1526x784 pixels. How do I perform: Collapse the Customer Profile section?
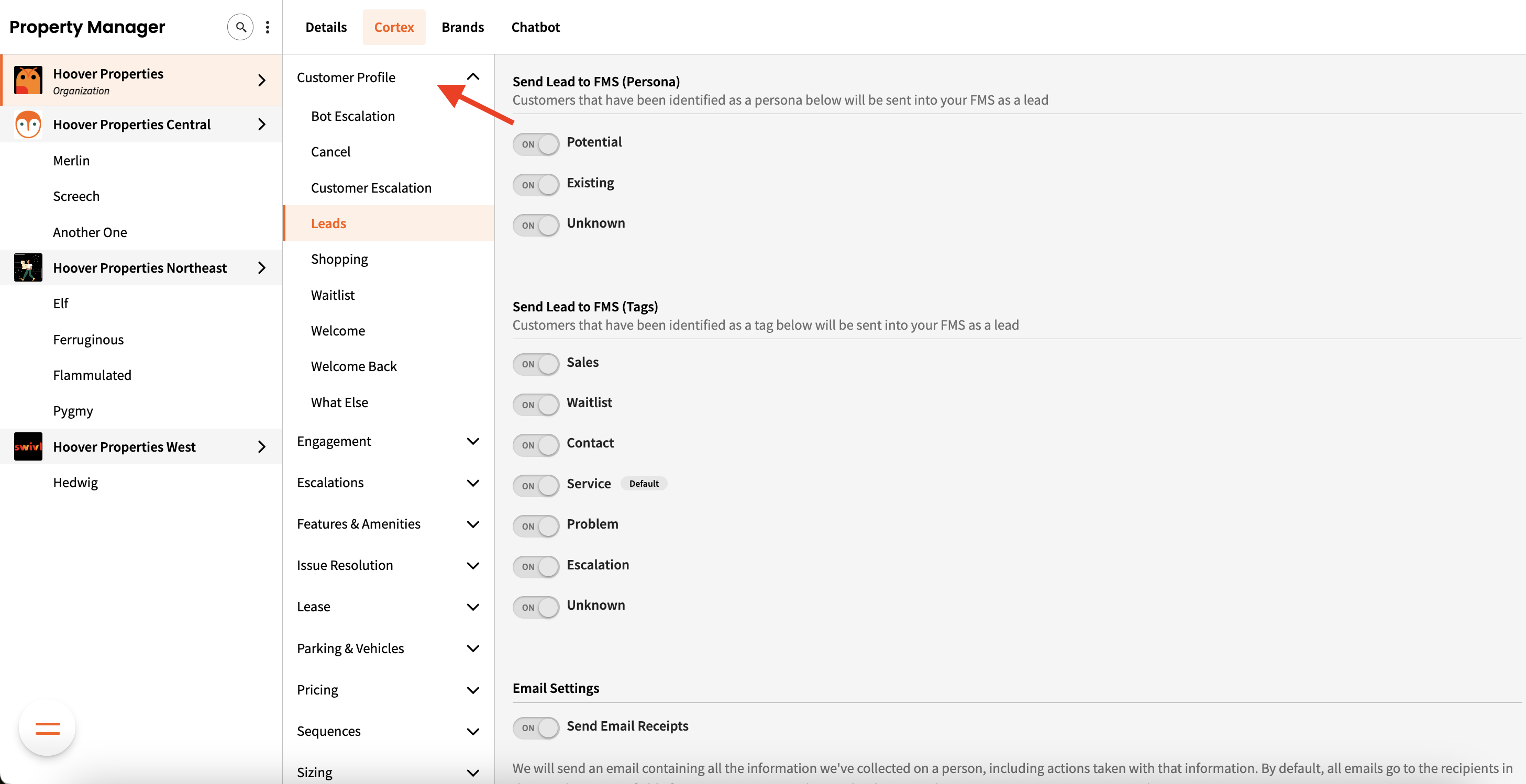click(473, 77)
